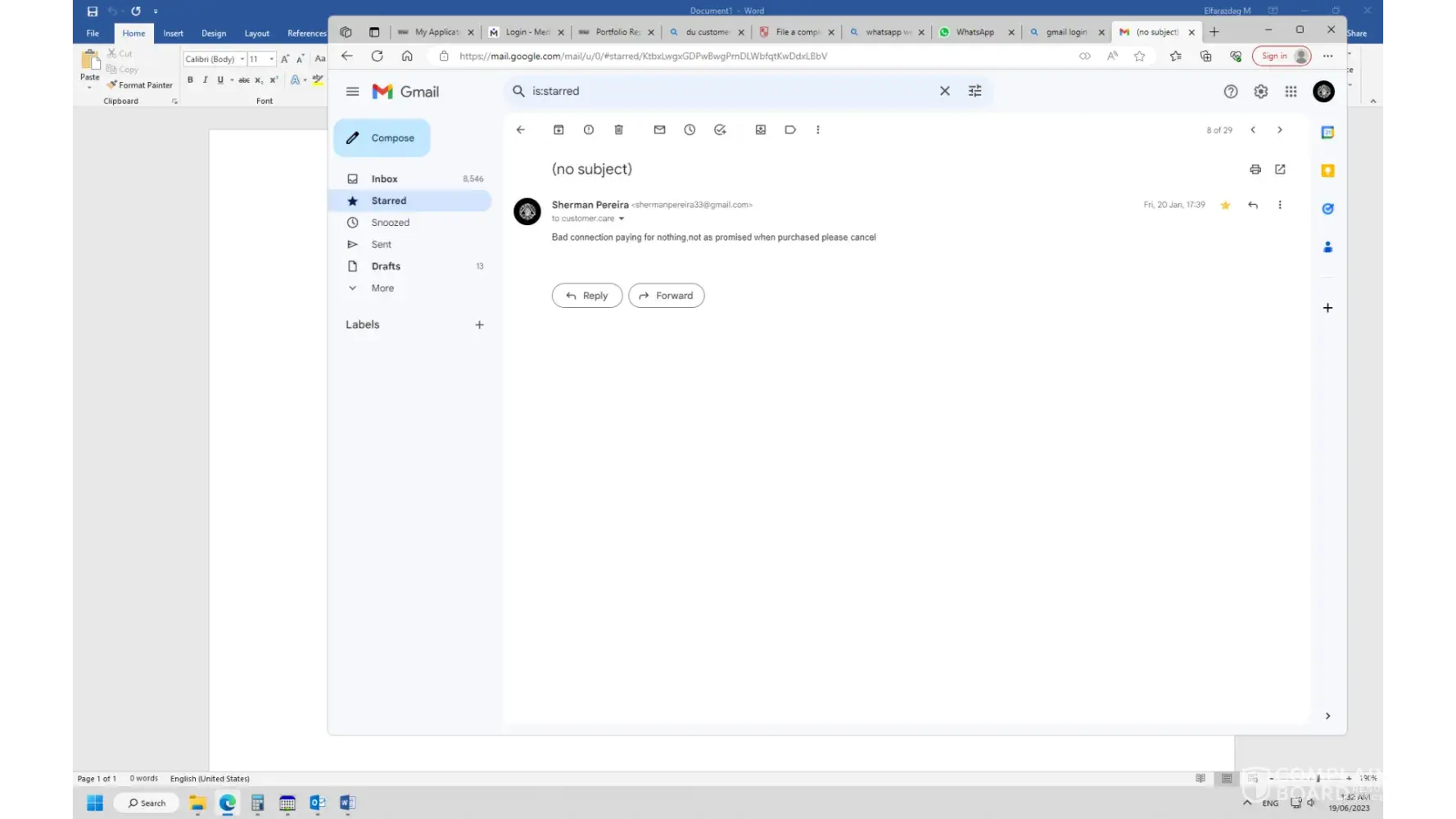Toggle Bold in Word's ribbon
The image size is (1456, 819).
(190, 80)
